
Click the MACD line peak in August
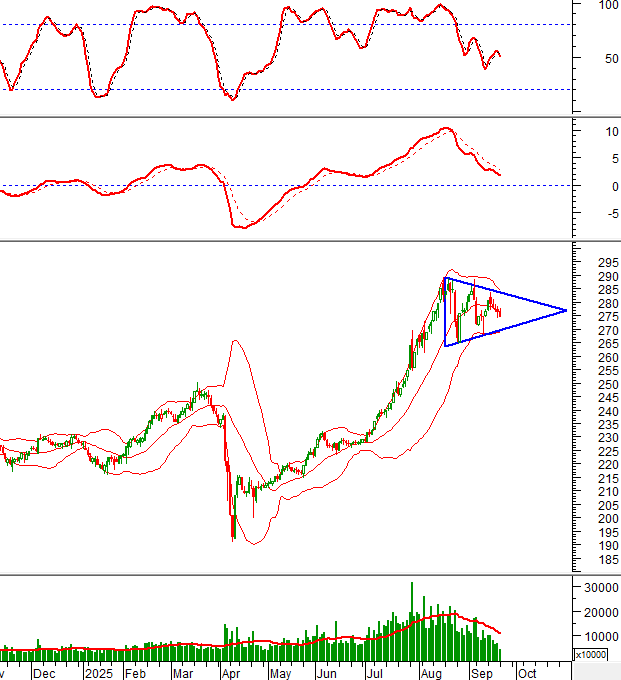(445, 129)
